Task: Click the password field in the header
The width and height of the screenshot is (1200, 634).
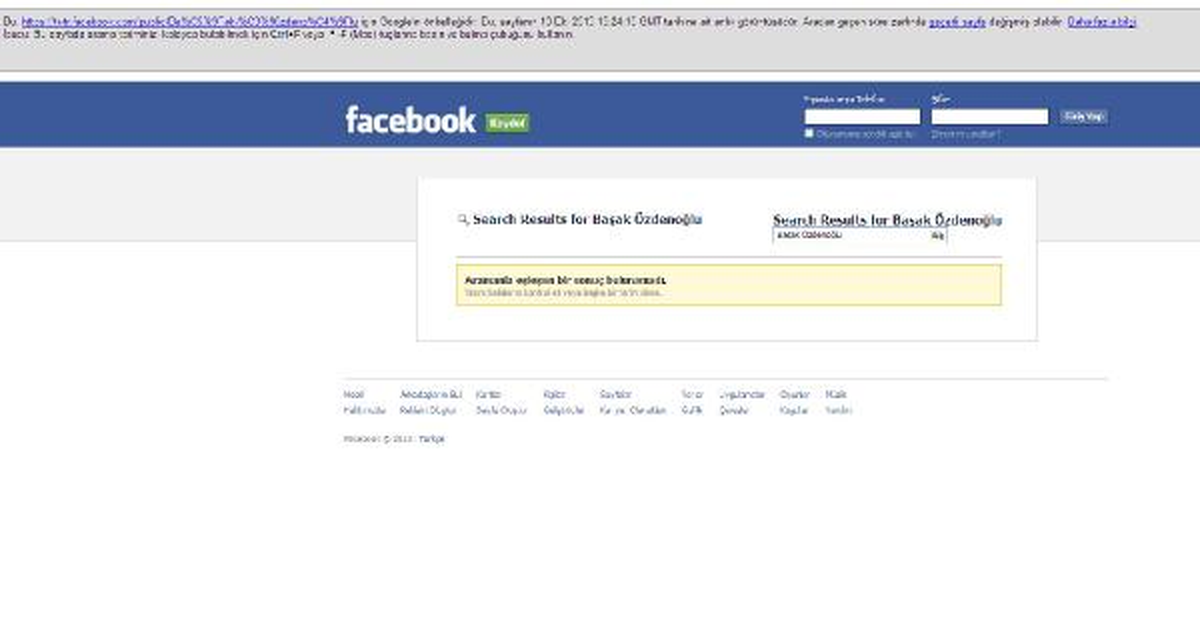Action: [989, 117]
